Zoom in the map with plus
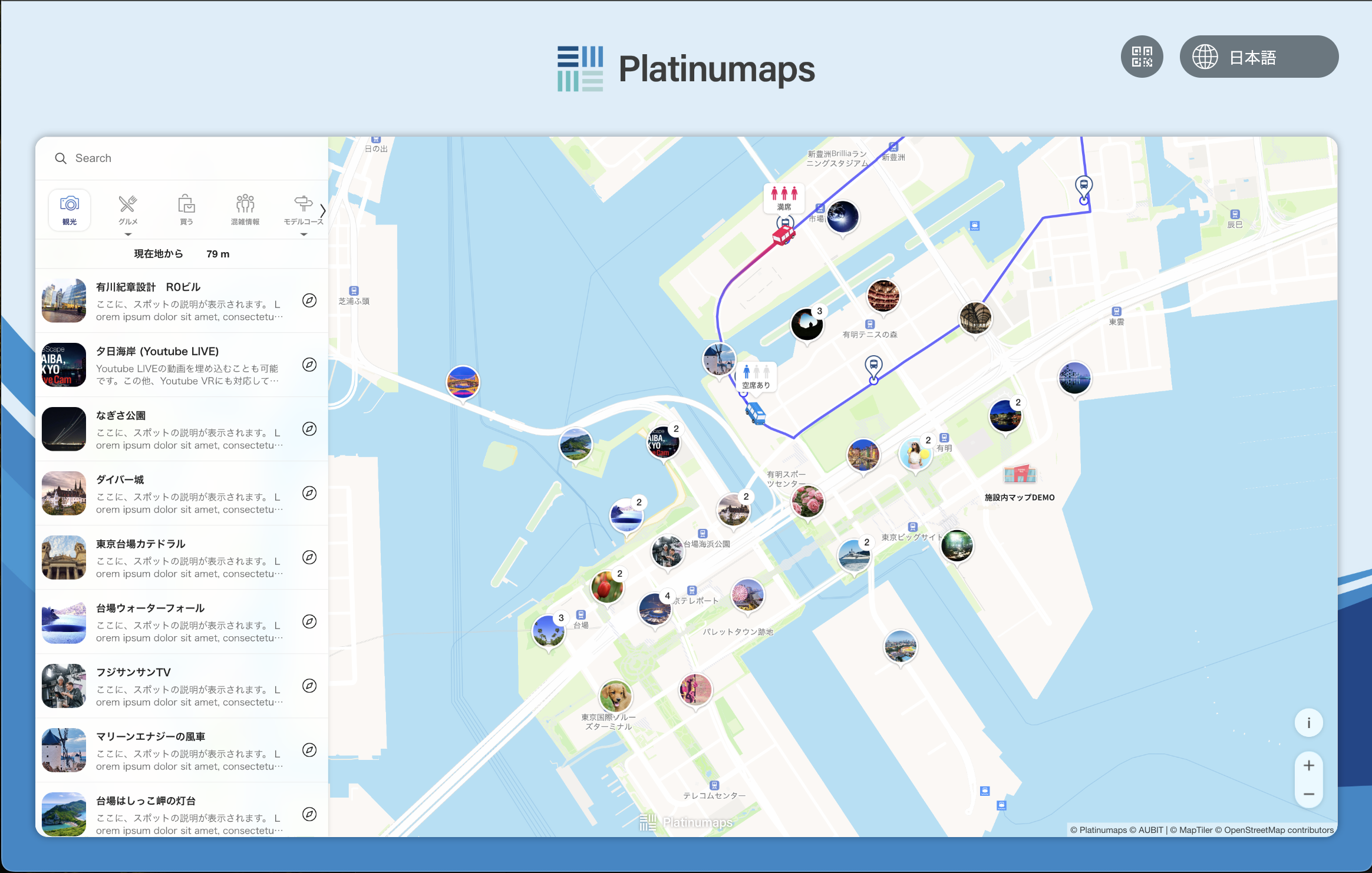Viewport: 1372px width, 873px height. (x=1308, y=765)
